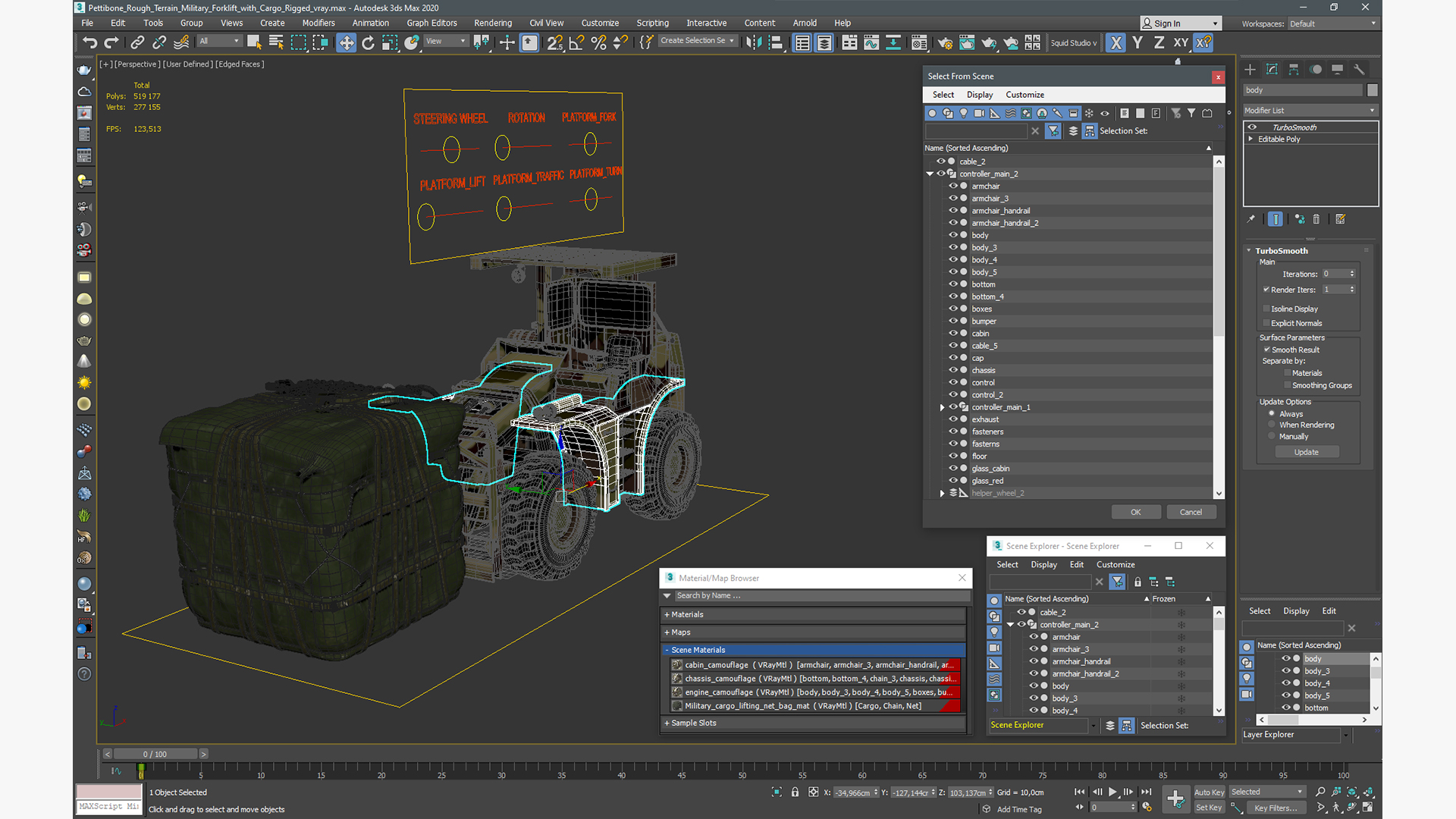1456x819 pixels.
Task: Open the Workspaces Default dropdown
Action: [x=1332, y=24]
